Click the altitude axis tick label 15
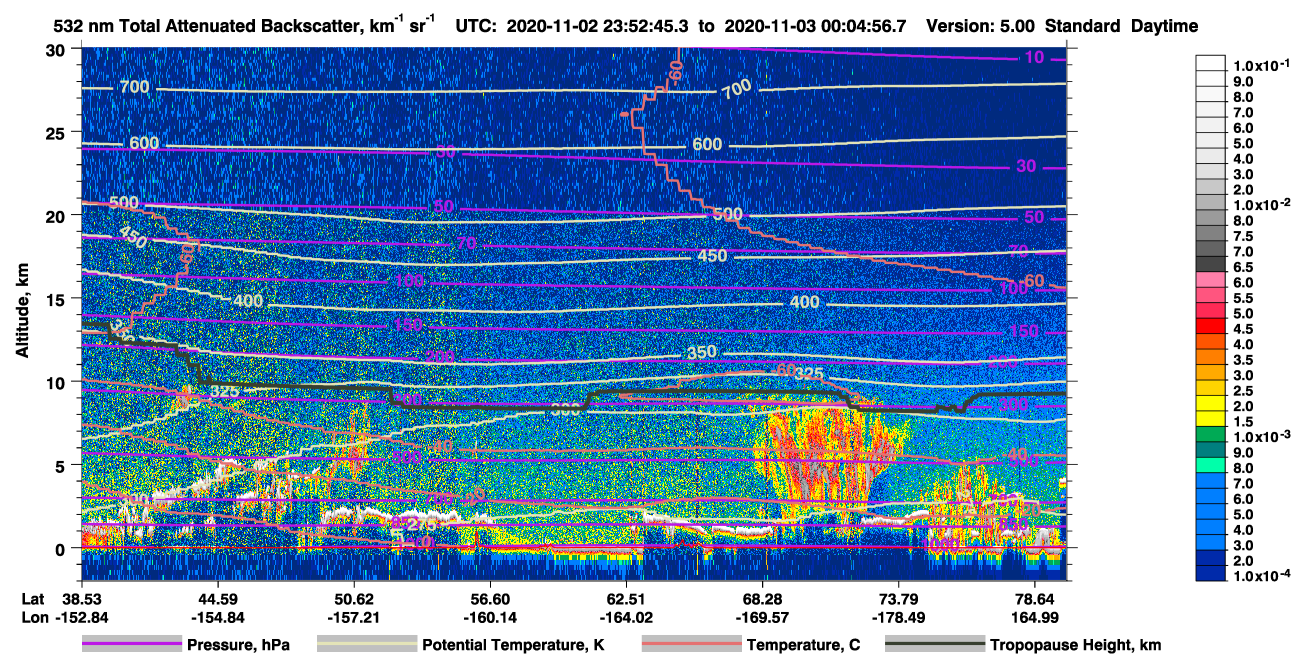This screenshot has width=1300, height=667. tap(57, 298)
